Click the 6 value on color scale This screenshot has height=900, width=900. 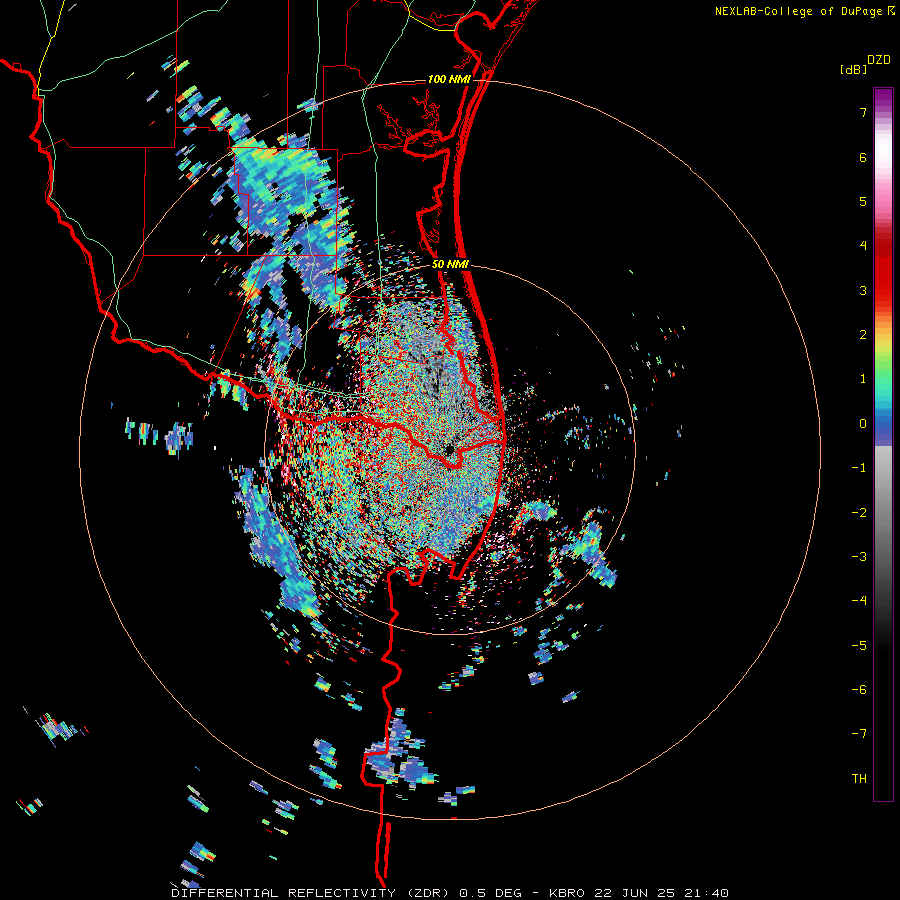(x=863, y=157)
